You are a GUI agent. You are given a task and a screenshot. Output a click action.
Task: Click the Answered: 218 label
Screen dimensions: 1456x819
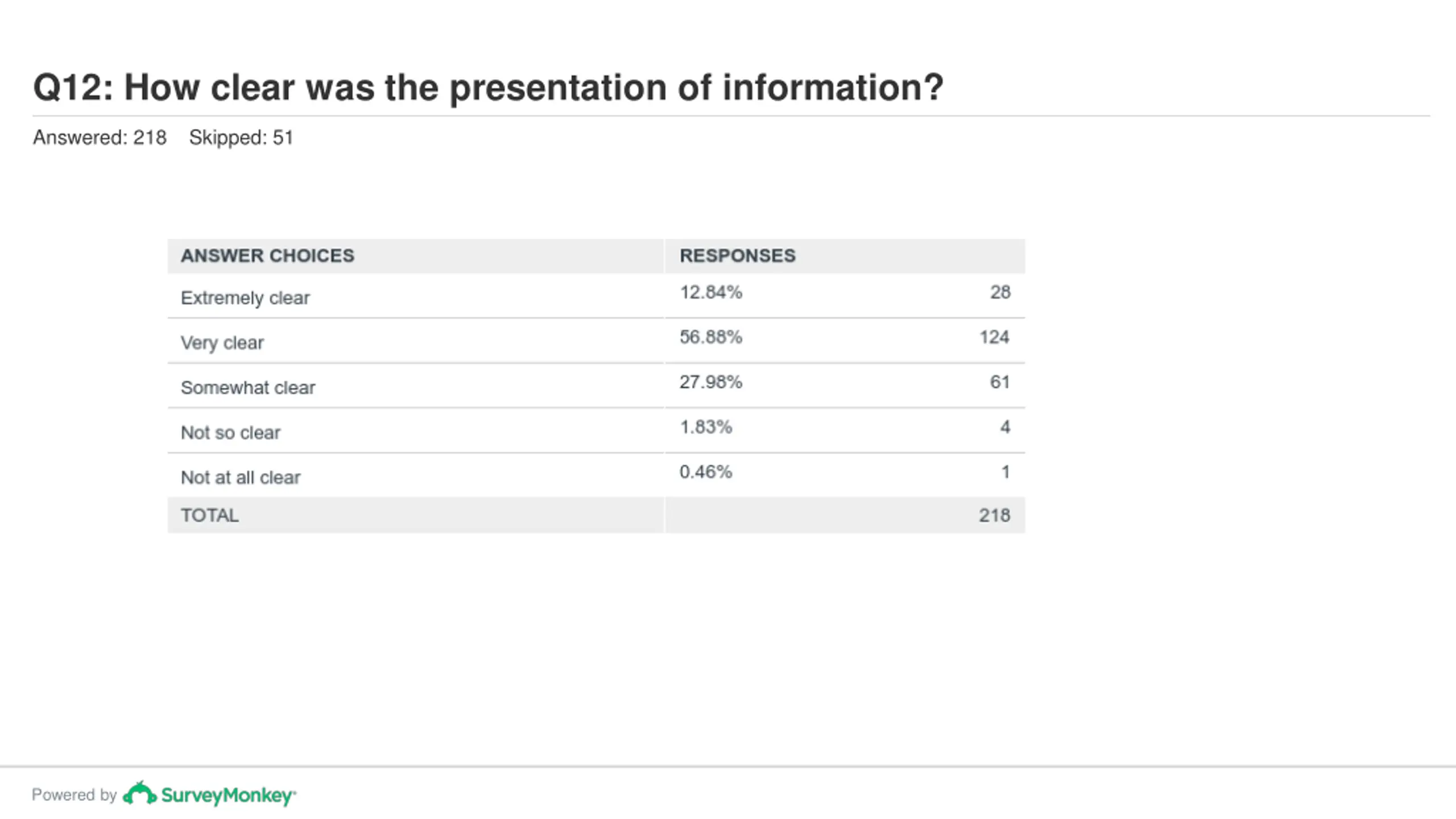click(100, 138)
